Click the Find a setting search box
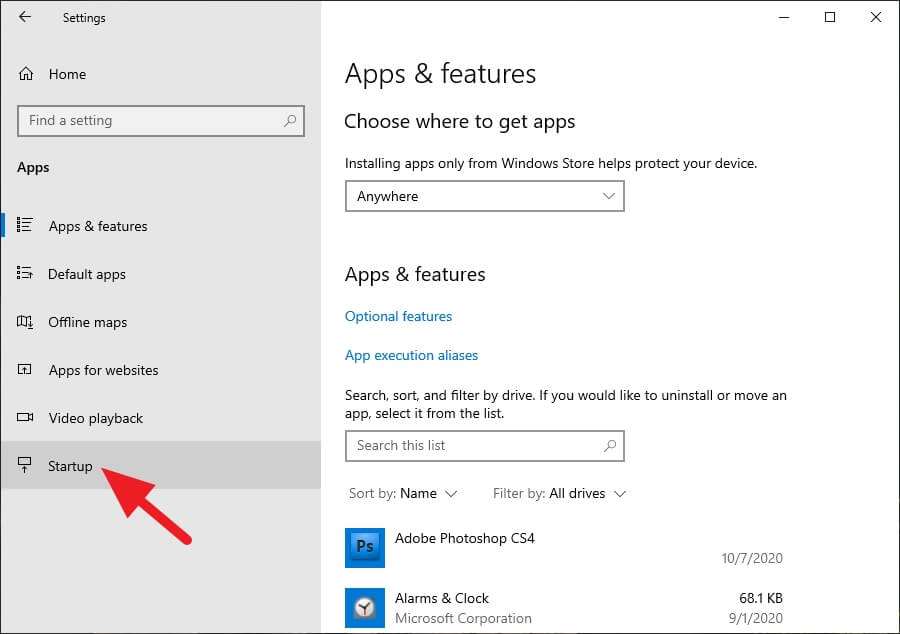This screenshot has width=900, height=634. click(x=160, y=120)
